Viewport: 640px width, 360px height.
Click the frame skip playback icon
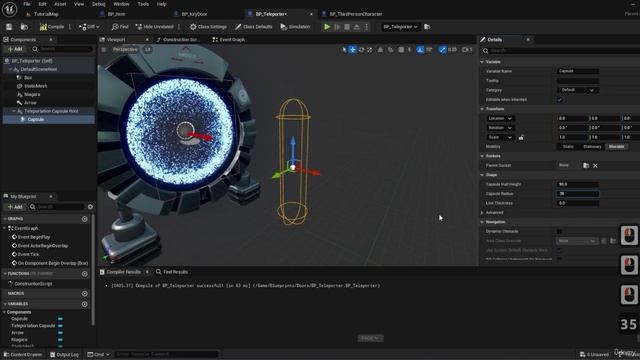[337, 27]
